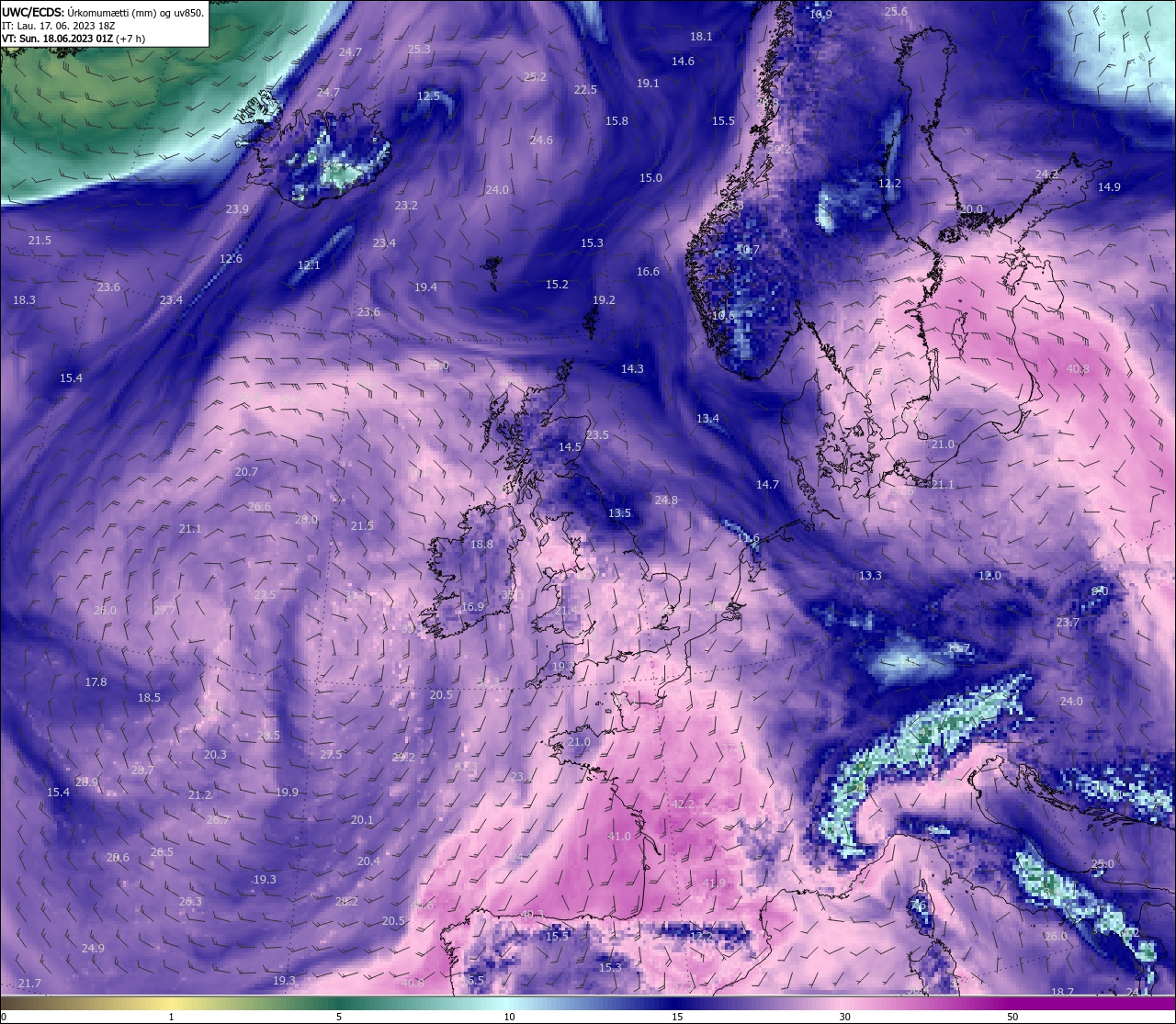Click the 18.7 value at bottom right

pyautogui.click(x=1062, y=993)
